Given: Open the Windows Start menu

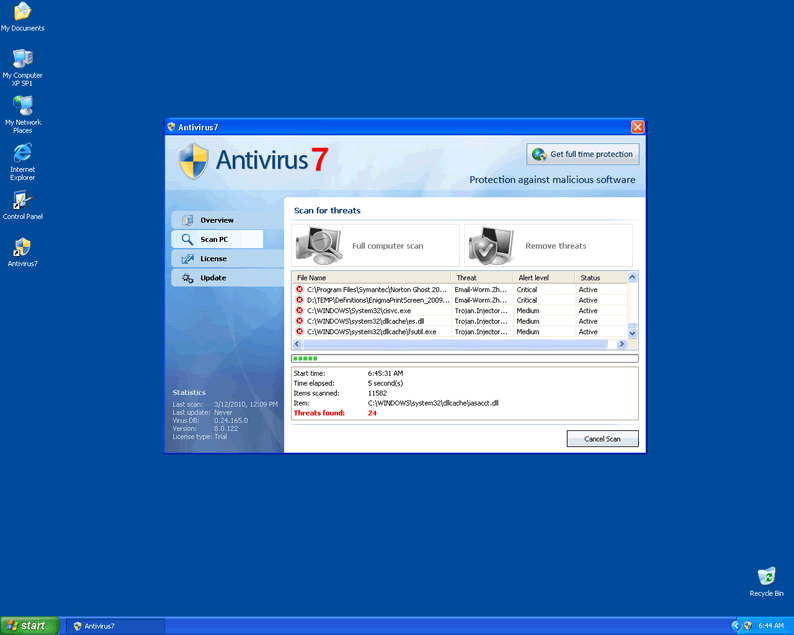Looking at the screenshot, I should tap(27, 626).
